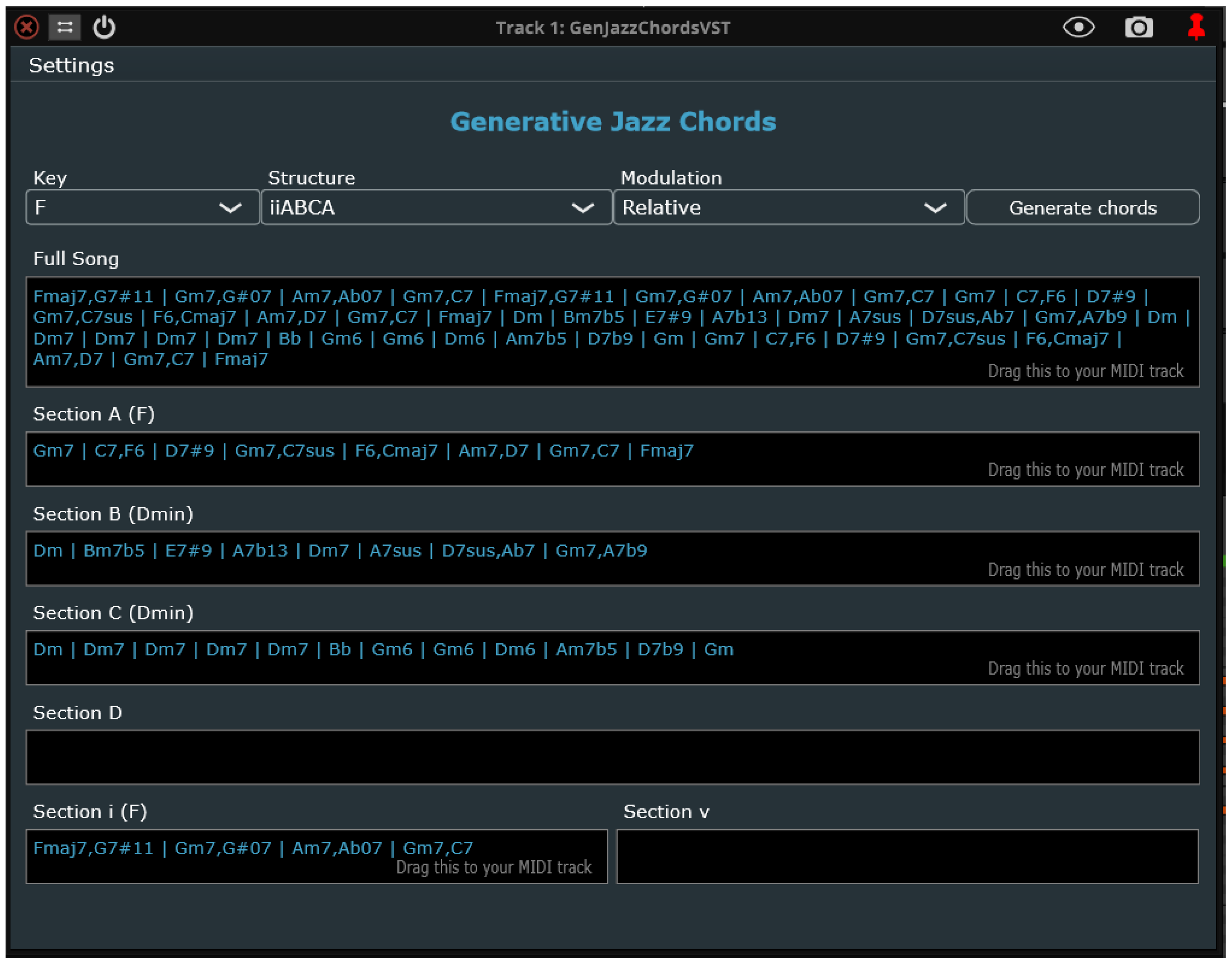Select the Section C (Dmin) chord box
The height and width of the screenshot is (964, 1232).
point(612,658)
